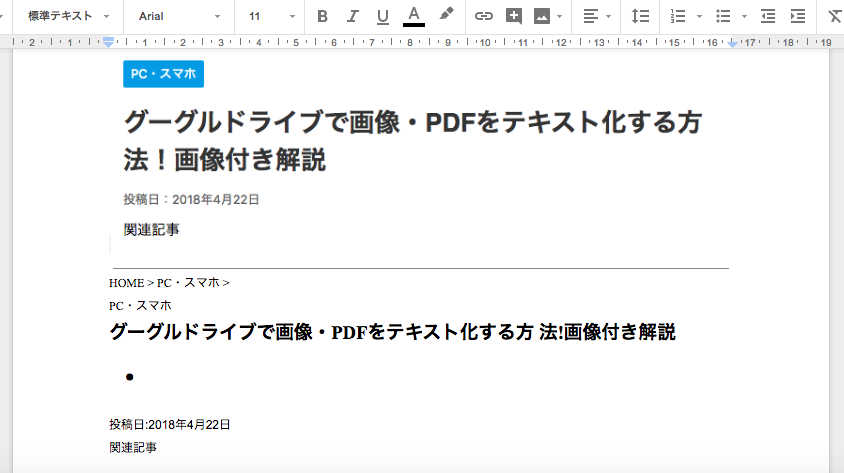
Task: Click the left indent marker on ruler
Action: tap(109, 43)
